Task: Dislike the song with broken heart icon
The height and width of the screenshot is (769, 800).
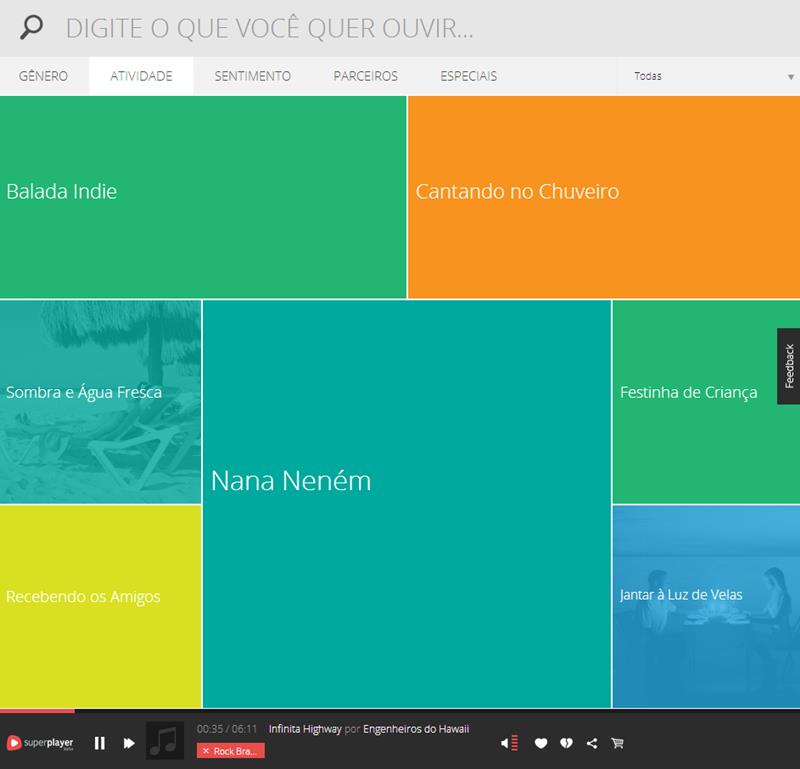Action: coord(566,743)
